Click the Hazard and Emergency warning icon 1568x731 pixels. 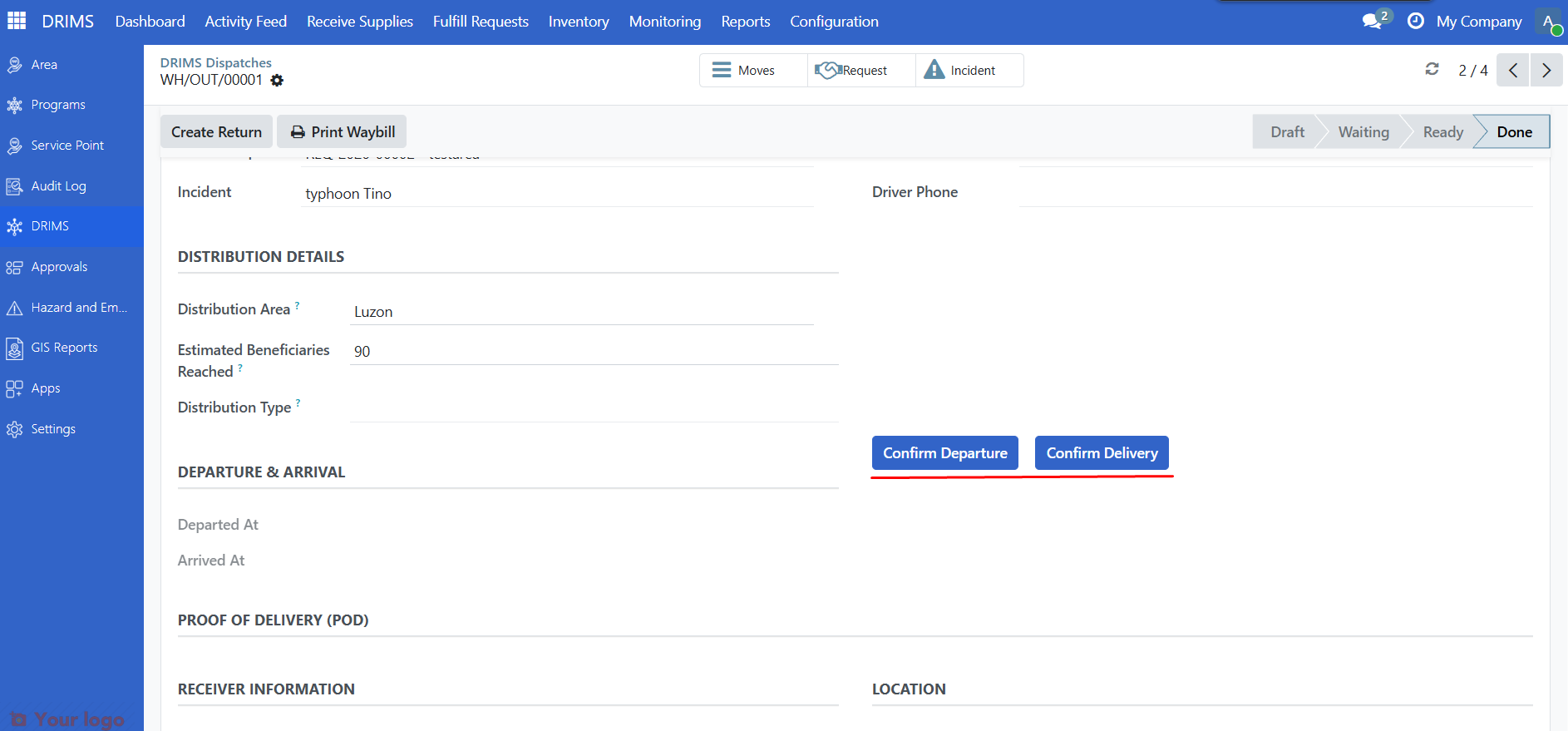coord(14,308)
